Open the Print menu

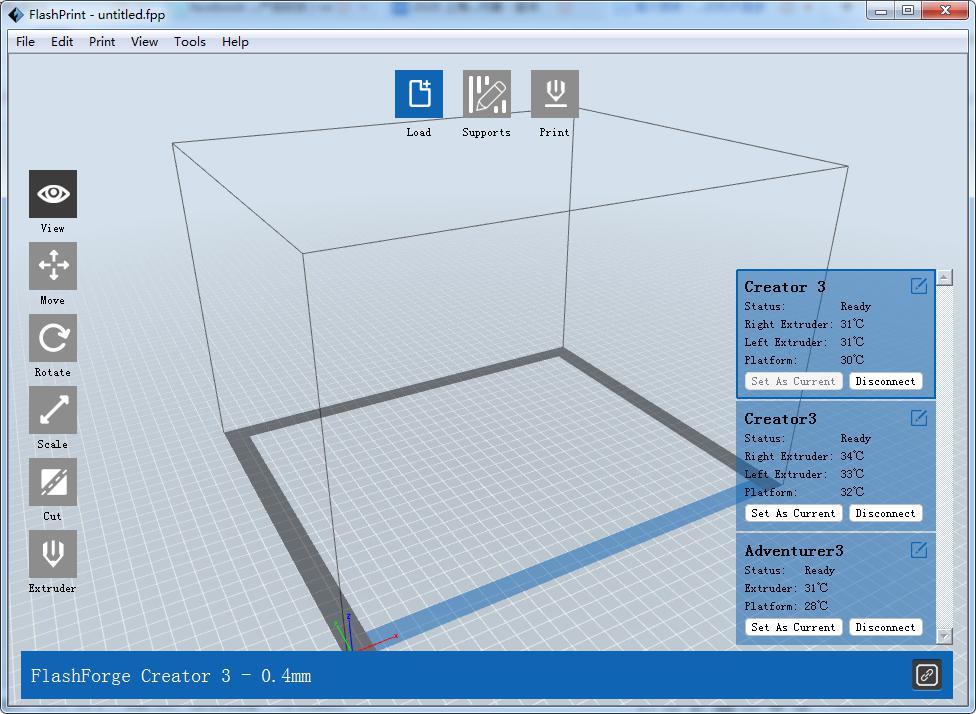102,42
